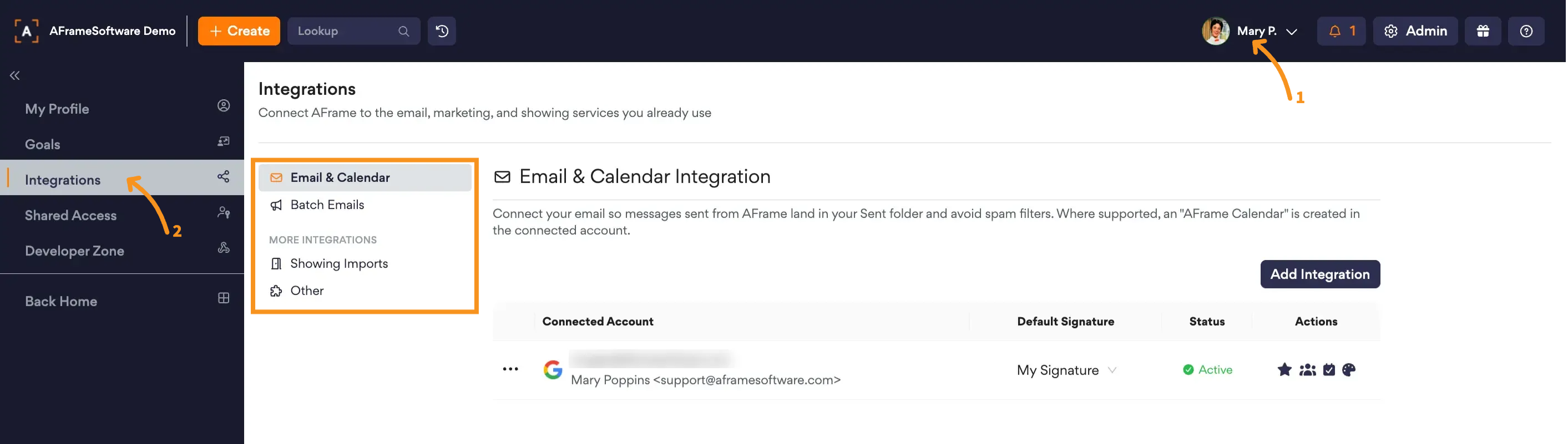Expand the Mary P. user menu chevron
The image size is (1568, 444).
pos(1292,32)
